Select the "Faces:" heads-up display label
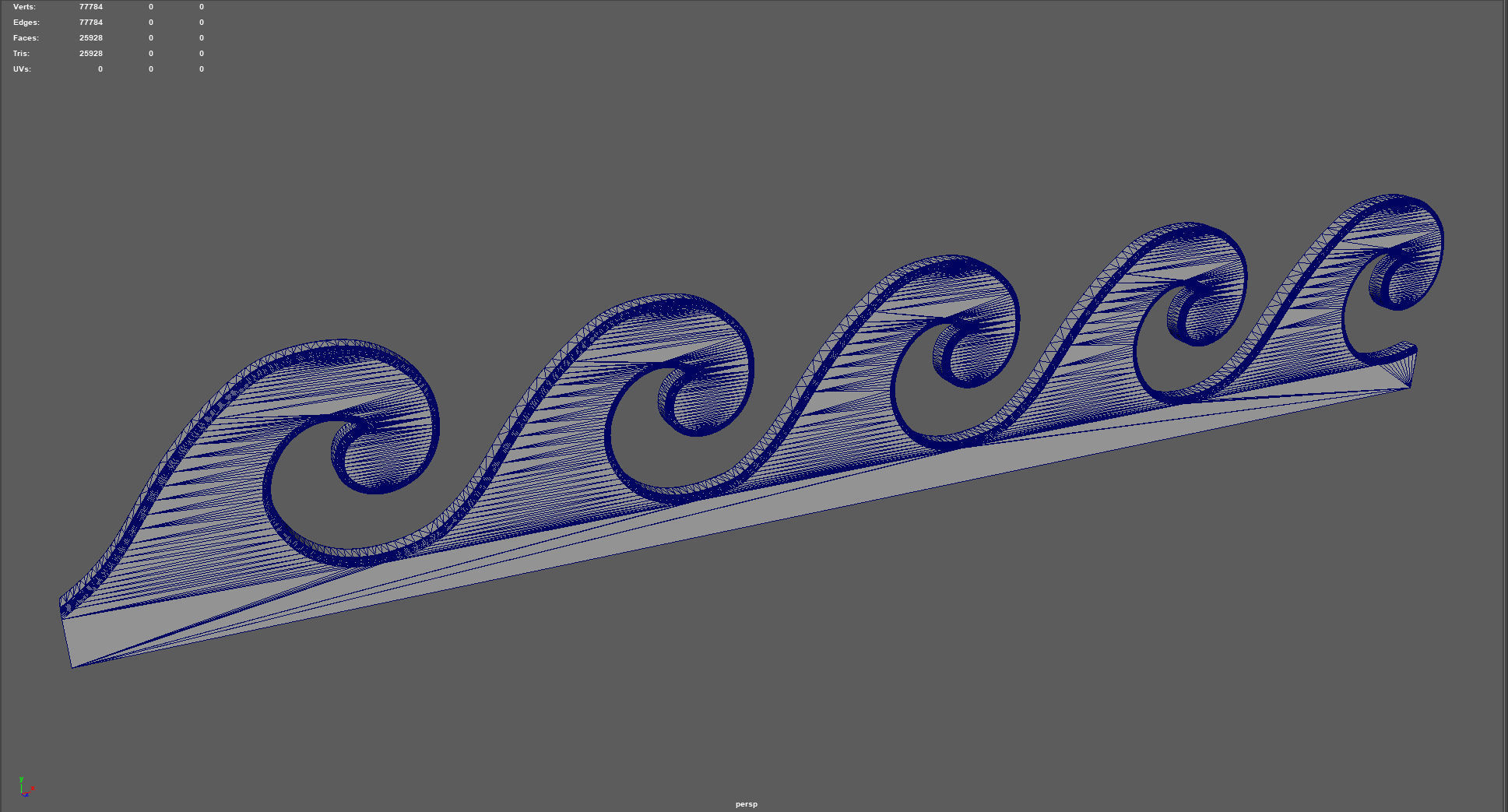The image size is (1508, 812). coord(26,38)
